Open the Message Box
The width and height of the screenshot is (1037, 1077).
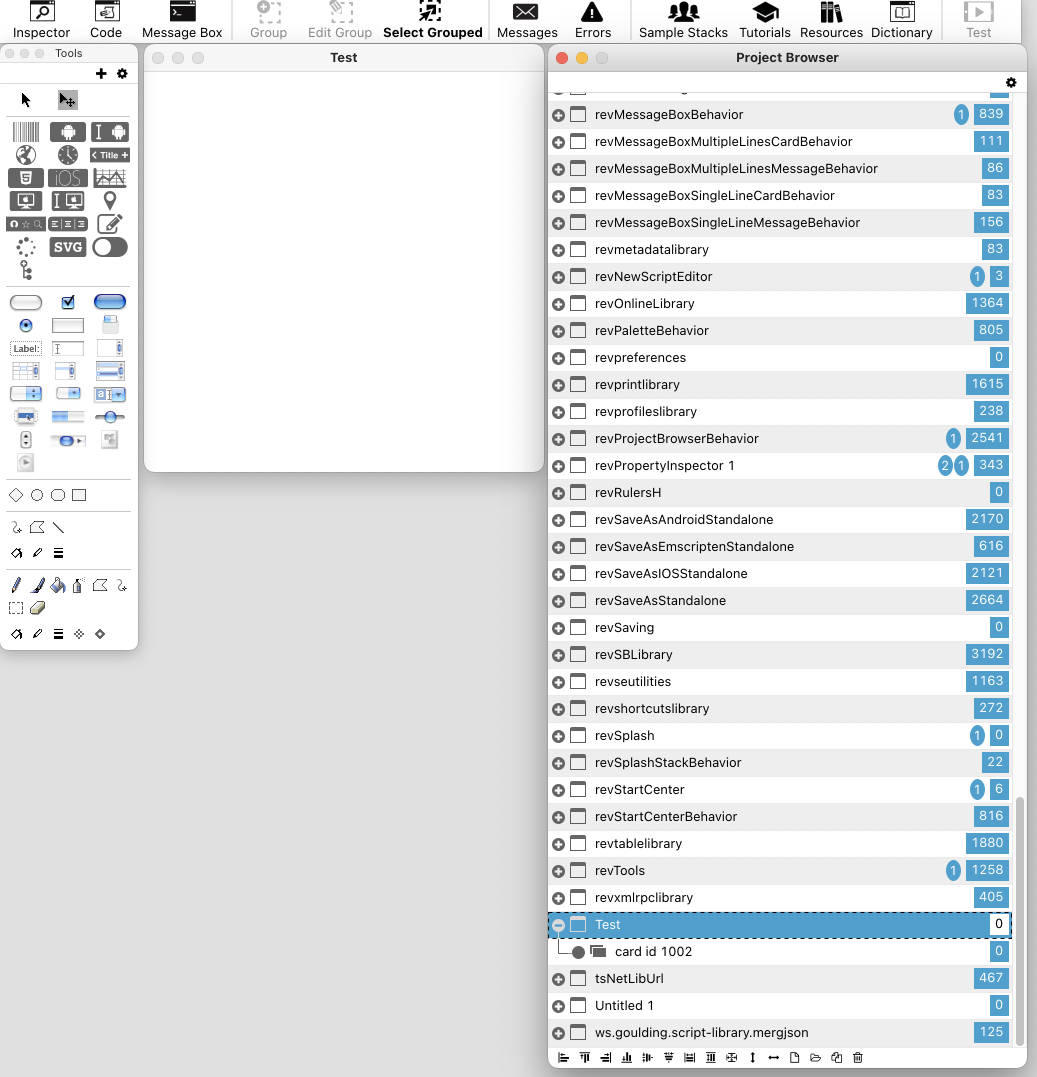(182, 20)
